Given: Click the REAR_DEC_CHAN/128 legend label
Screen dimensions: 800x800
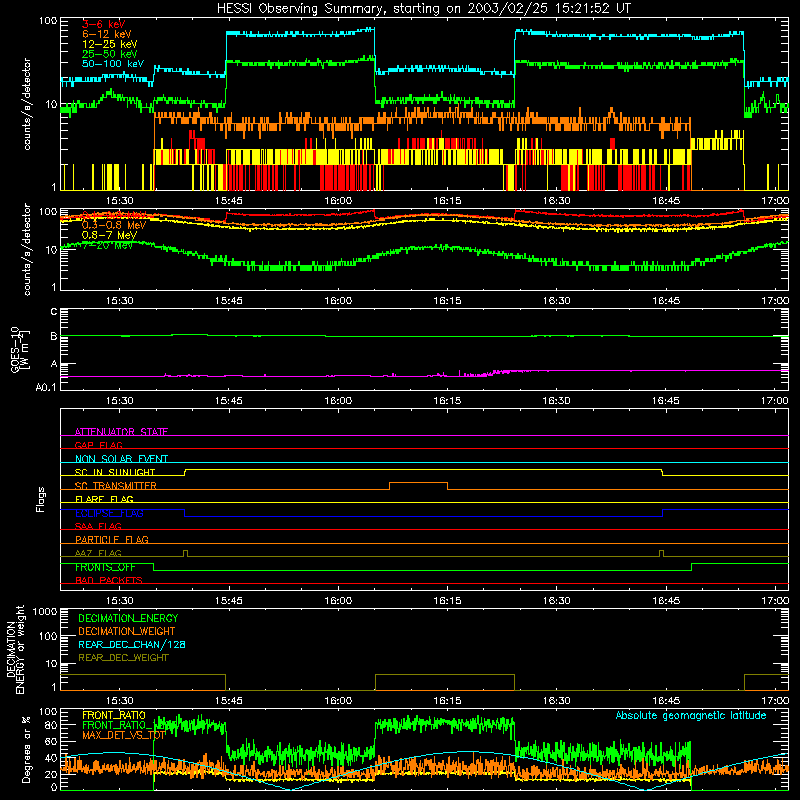Looking at the screenshot, I should 132,644.
